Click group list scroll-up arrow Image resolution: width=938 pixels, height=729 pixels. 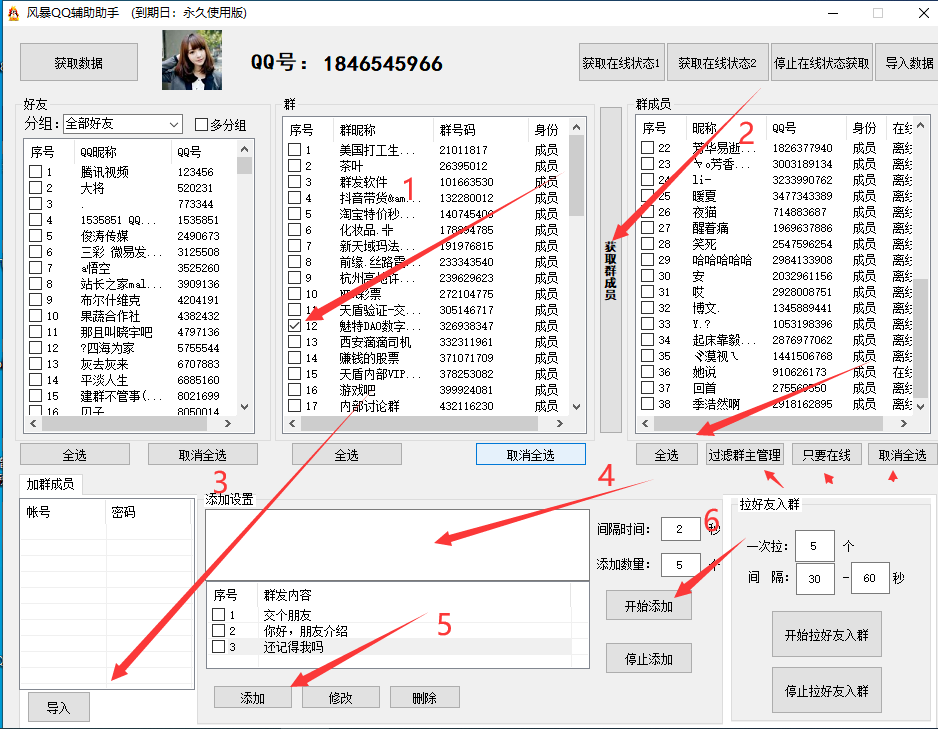(576, 127)
